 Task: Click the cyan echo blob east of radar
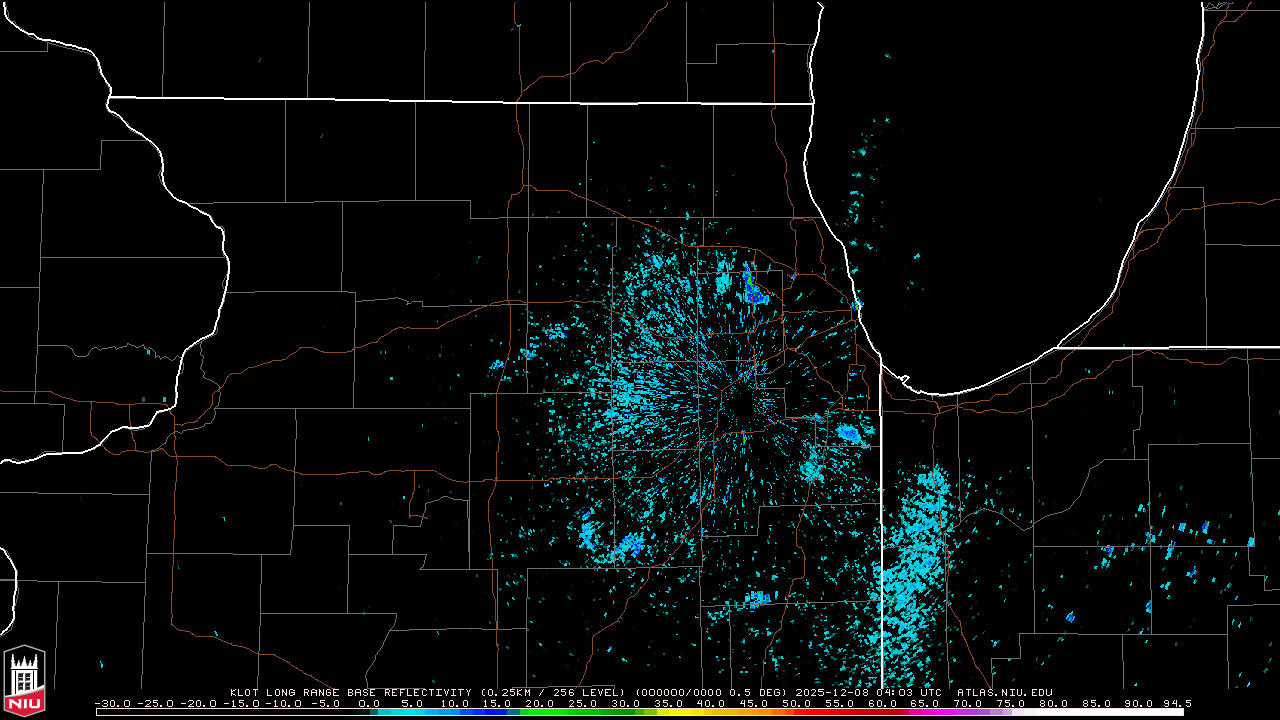click(x=850, y=433)
